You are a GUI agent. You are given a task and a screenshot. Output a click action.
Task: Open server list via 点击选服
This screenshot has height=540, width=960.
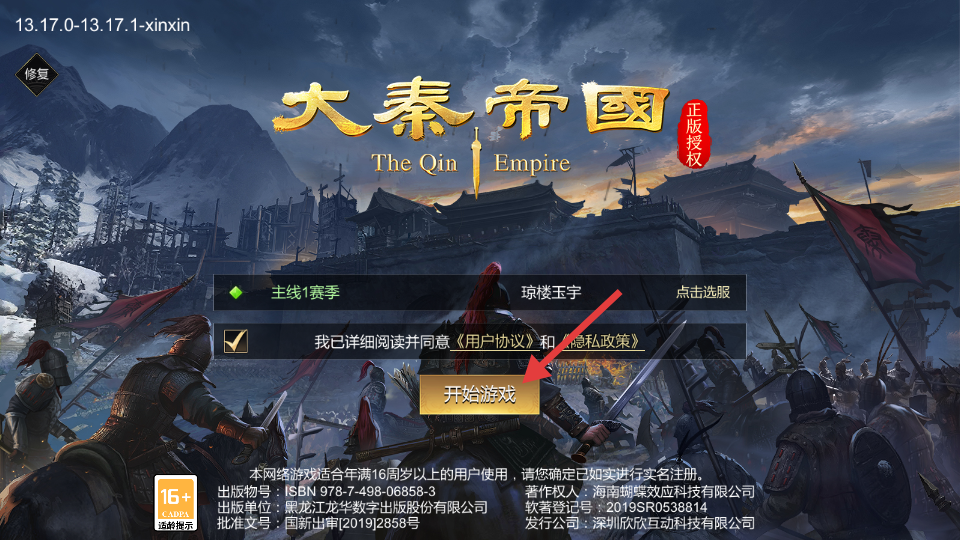tap(703, 292)
